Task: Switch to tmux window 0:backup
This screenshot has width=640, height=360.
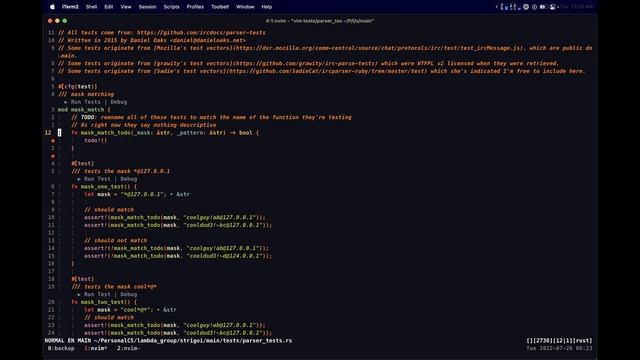Action: (x=61, y=348)
